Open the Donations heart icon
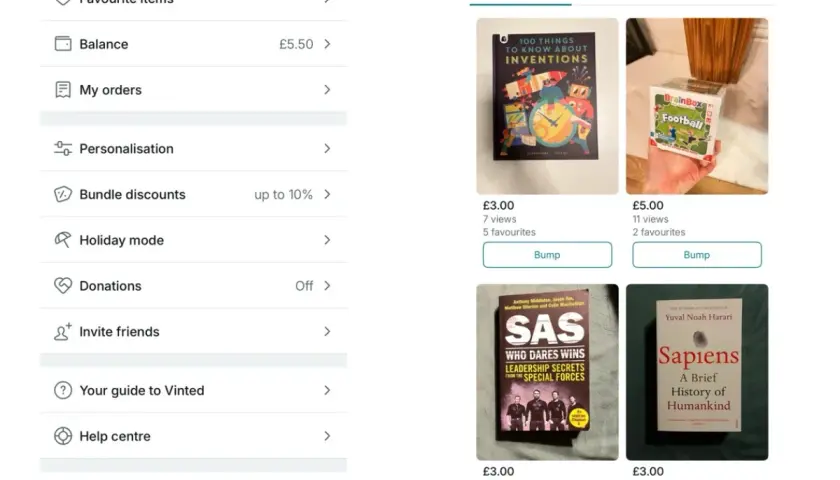 (x=63, y=286)
